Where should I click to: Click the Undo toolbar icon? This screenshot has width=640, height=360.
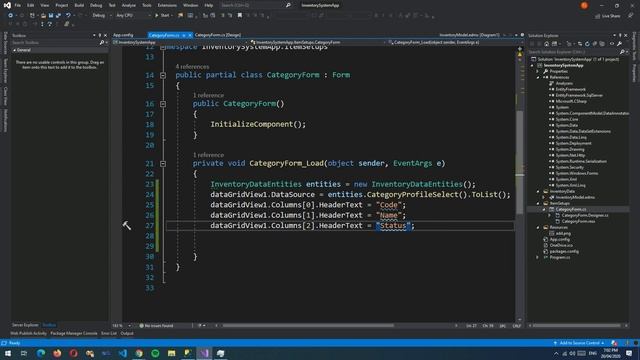(x=68, y=15)
